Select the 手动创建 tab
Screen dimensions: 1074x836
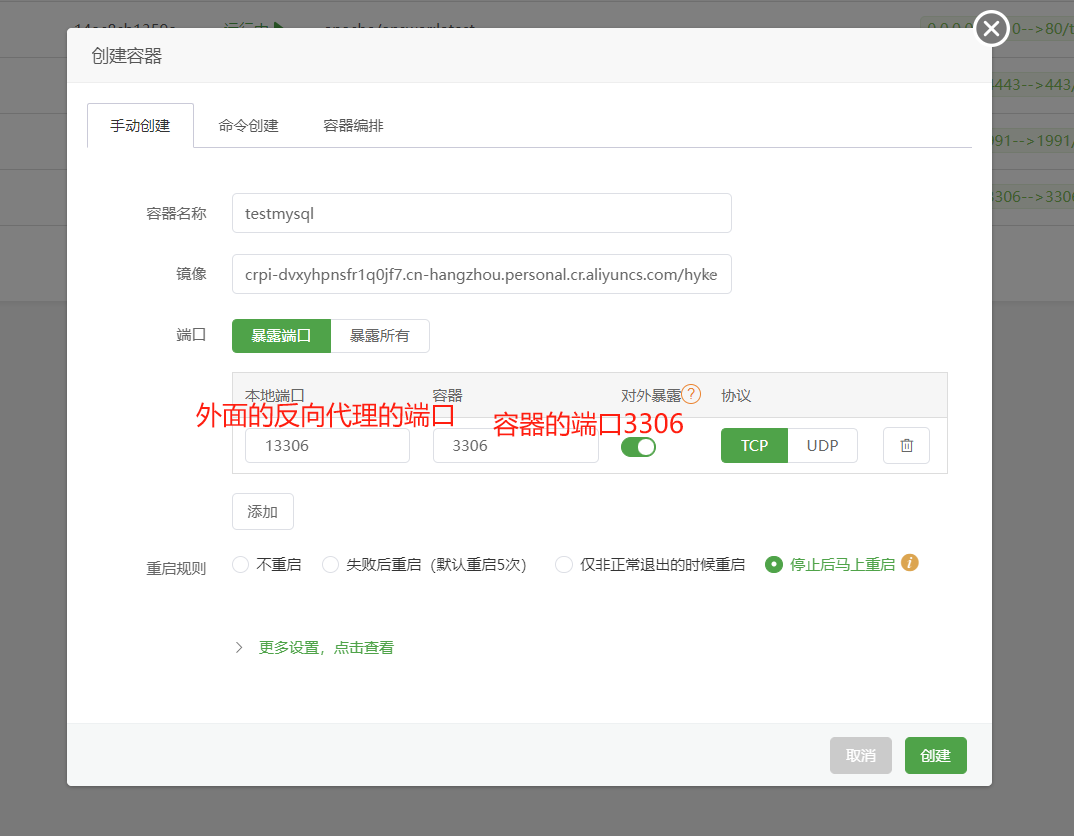140,126
